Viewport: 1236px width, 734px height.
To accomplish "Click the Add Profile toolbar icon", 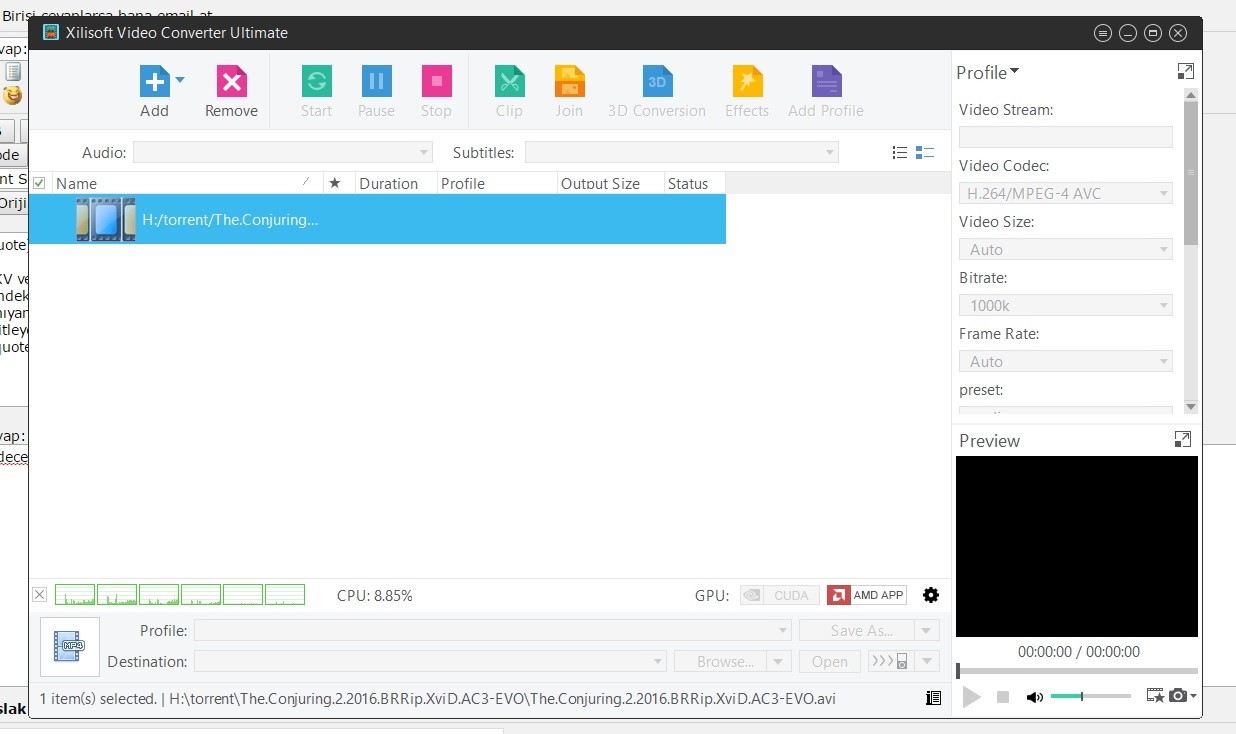I will point(826,81).
